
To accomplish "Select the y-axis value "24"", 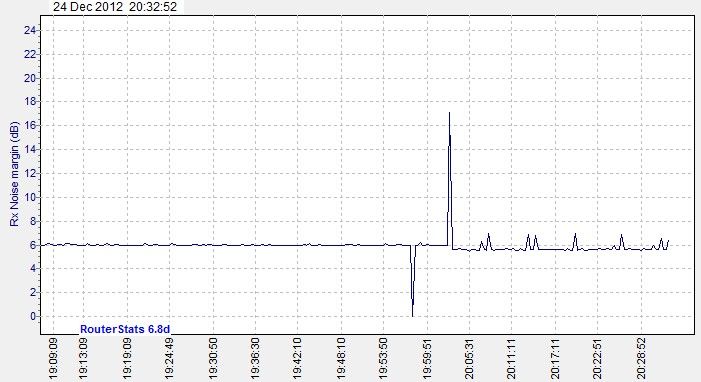I will pyautogui.click(x=30, y=30).
